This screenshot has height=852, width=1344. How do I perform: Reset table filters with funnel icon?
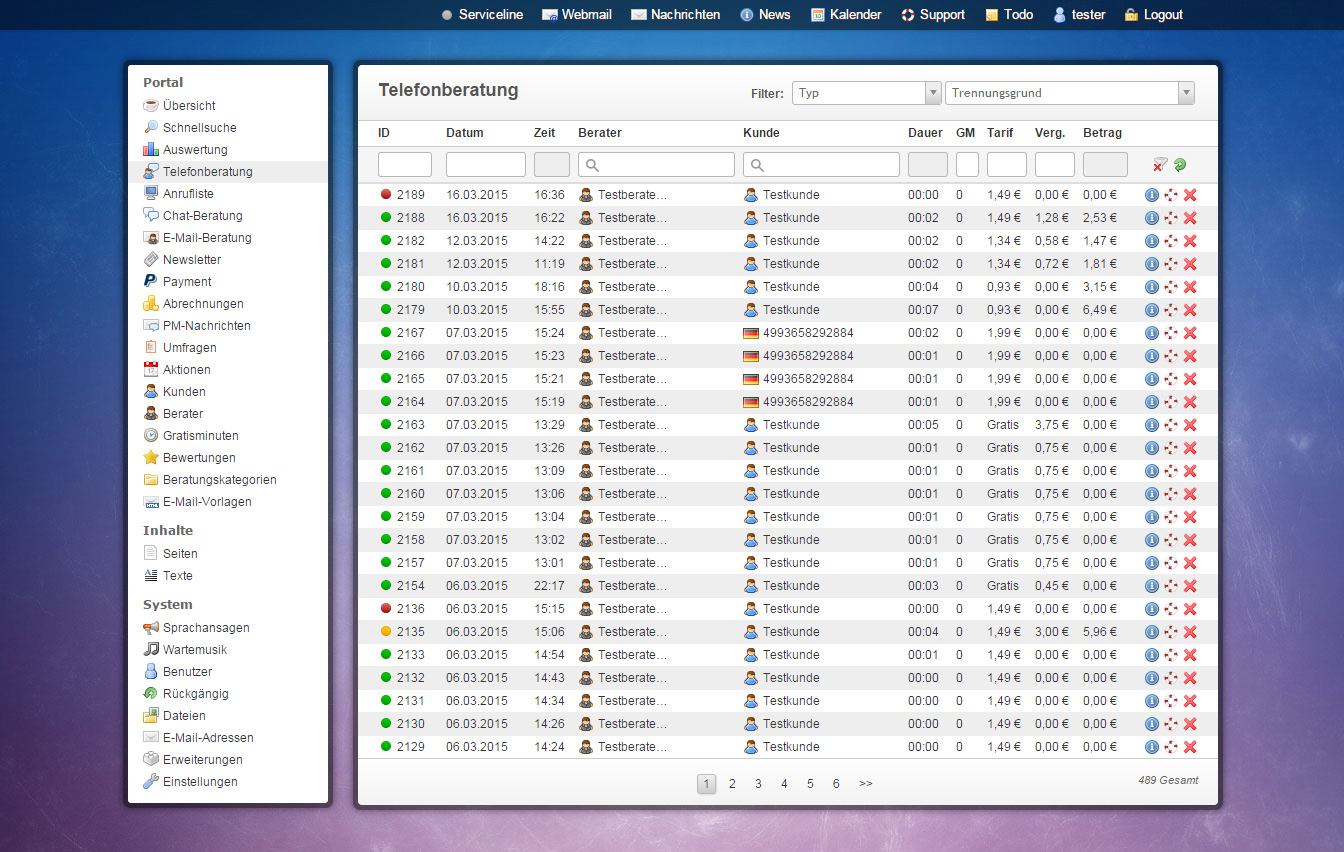click(x=1160, y=165)
